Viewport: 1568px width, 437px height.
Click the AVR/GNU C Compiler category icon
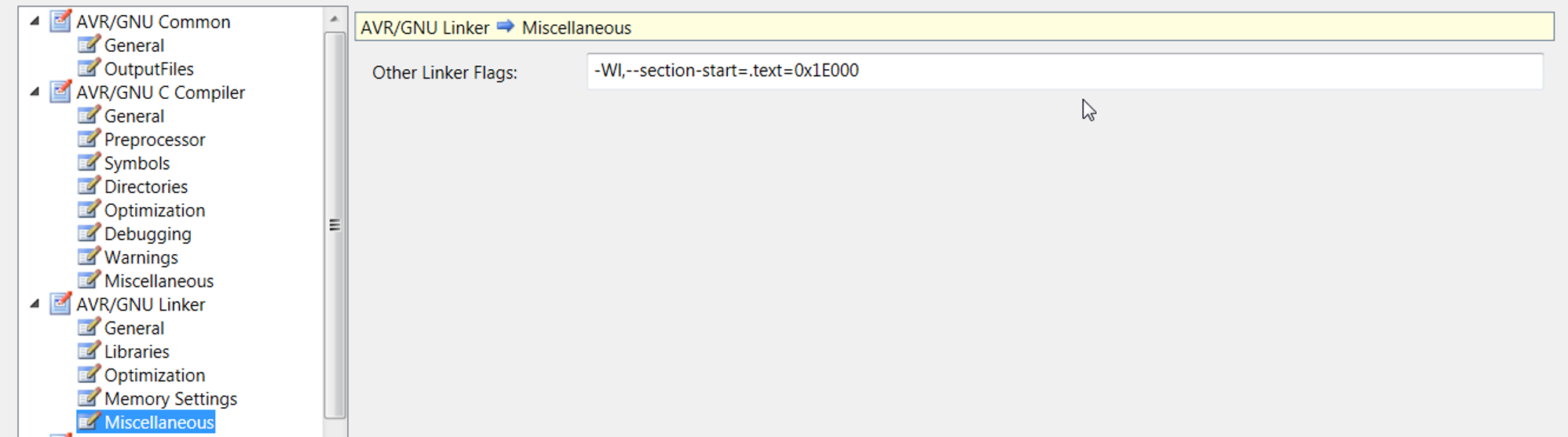60,92
